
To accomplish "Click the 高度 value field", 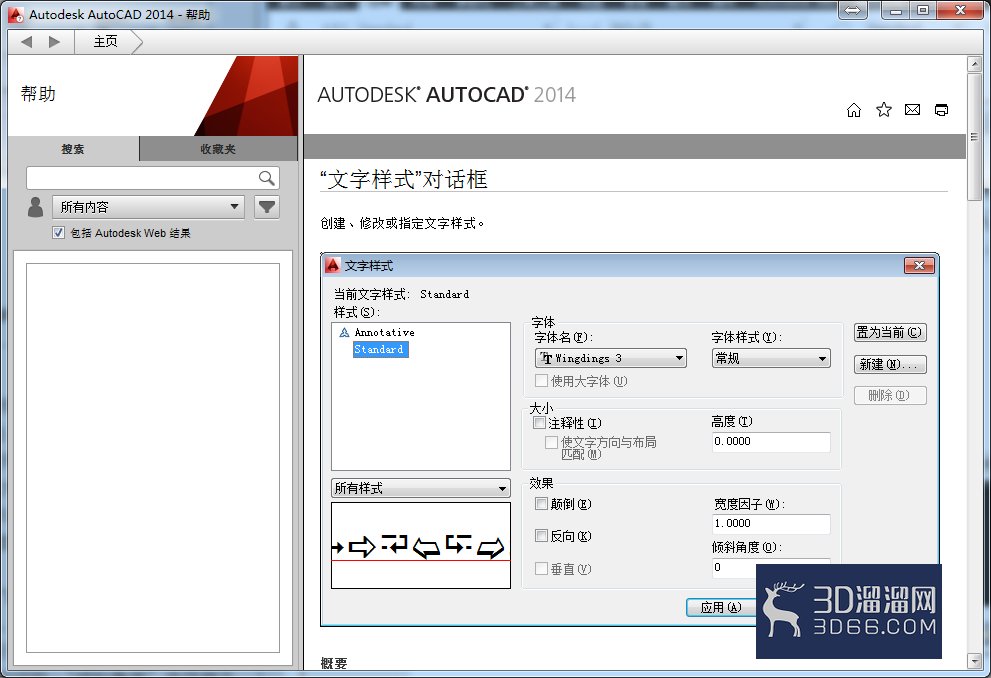I will coord(771,442).
